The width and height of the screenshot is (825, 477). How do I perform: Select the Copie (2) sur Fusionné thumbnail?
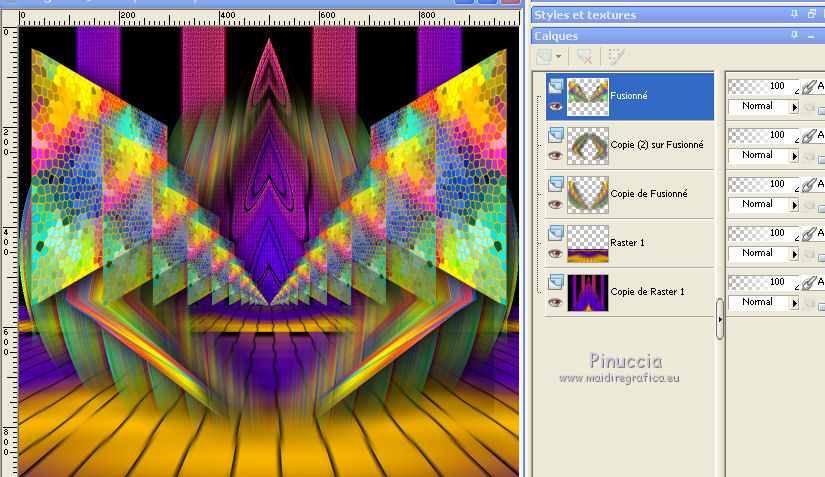click(588, 146)
